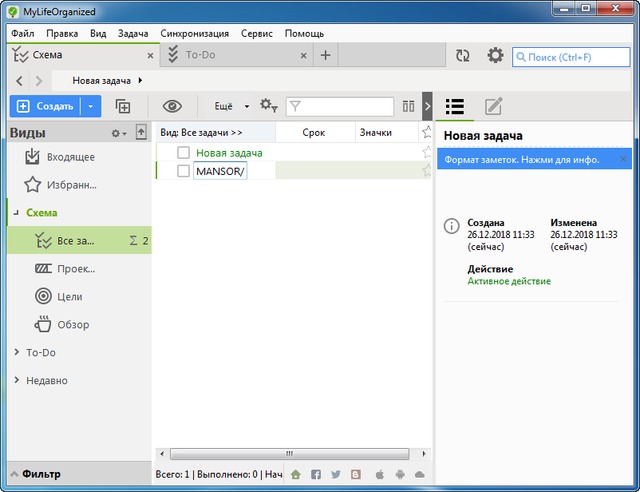Screen dimensions: 640x492
Task: Open settings via the gear icon
Action: point(495,56)
